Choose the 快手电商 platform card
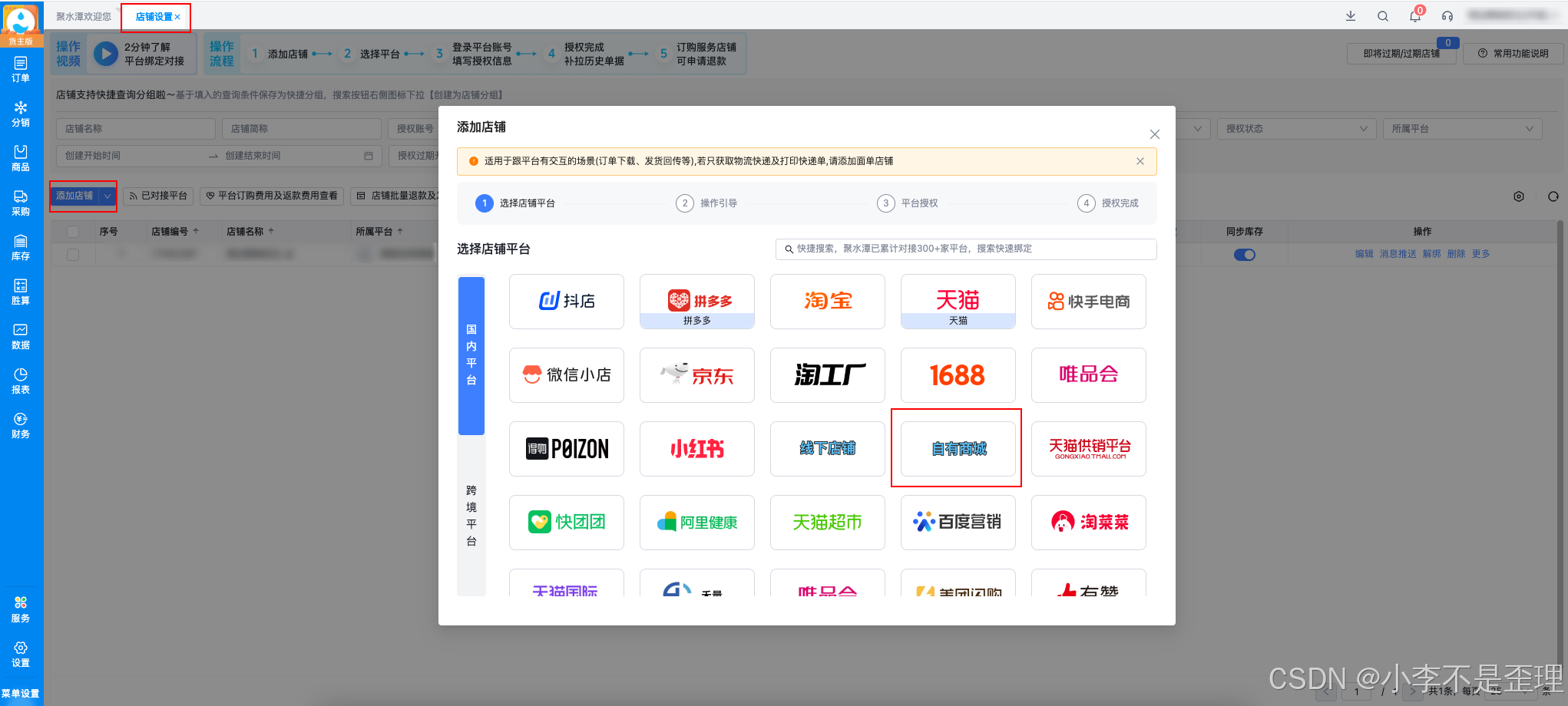Viewport: 1568px width, 706px height. (1089, 302)
